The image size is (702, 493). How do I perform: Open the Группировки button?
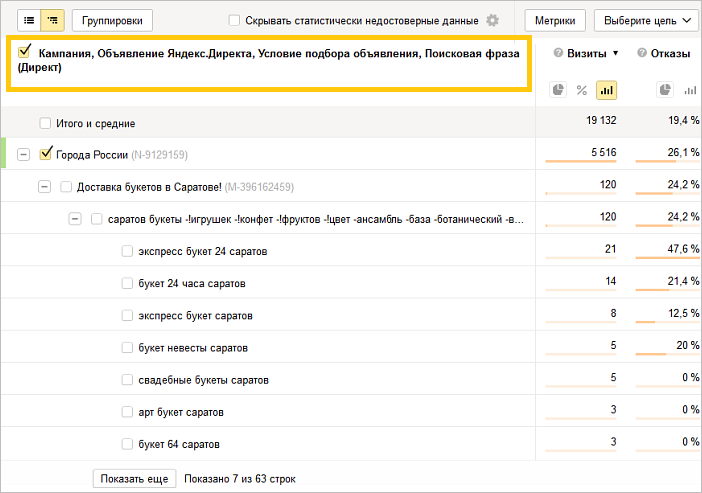point(112,20)
